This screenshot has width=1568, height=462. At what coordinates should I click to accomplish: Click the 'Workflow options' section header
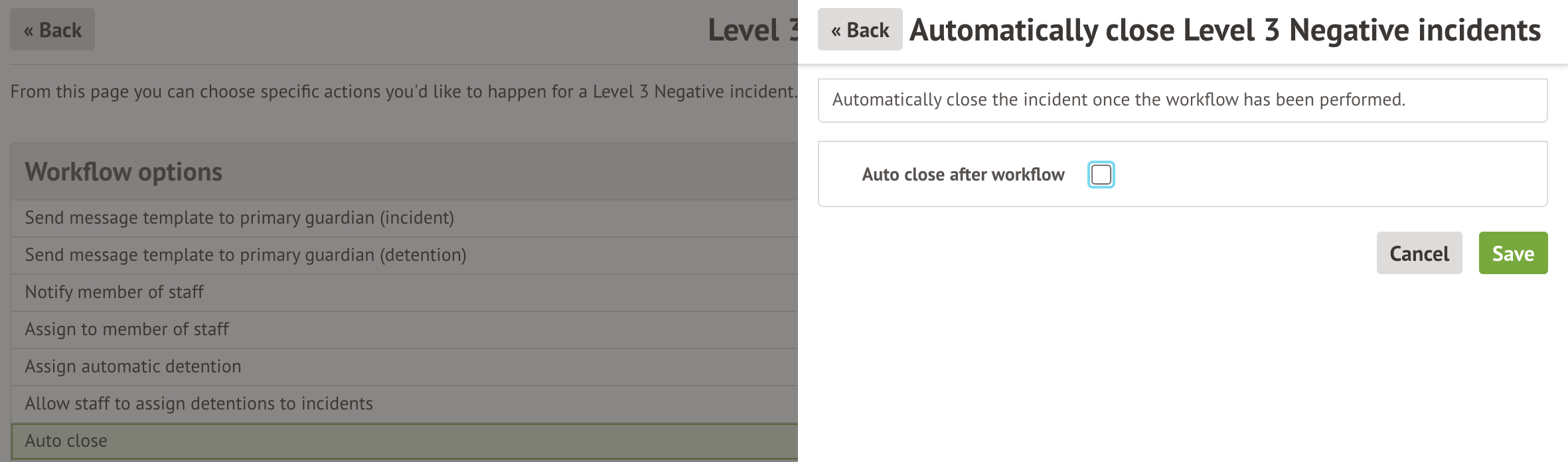coord(123,172)
